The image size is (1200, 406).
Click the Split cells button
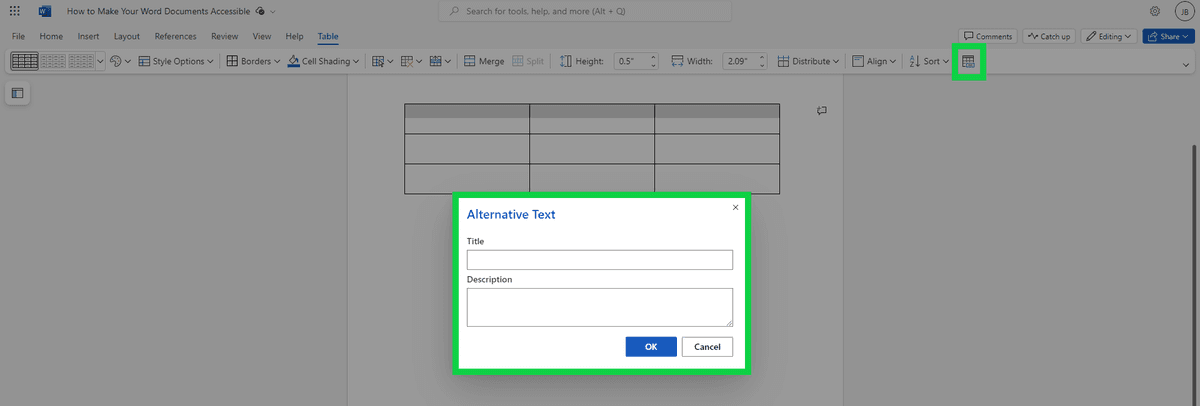click(528, 61)
